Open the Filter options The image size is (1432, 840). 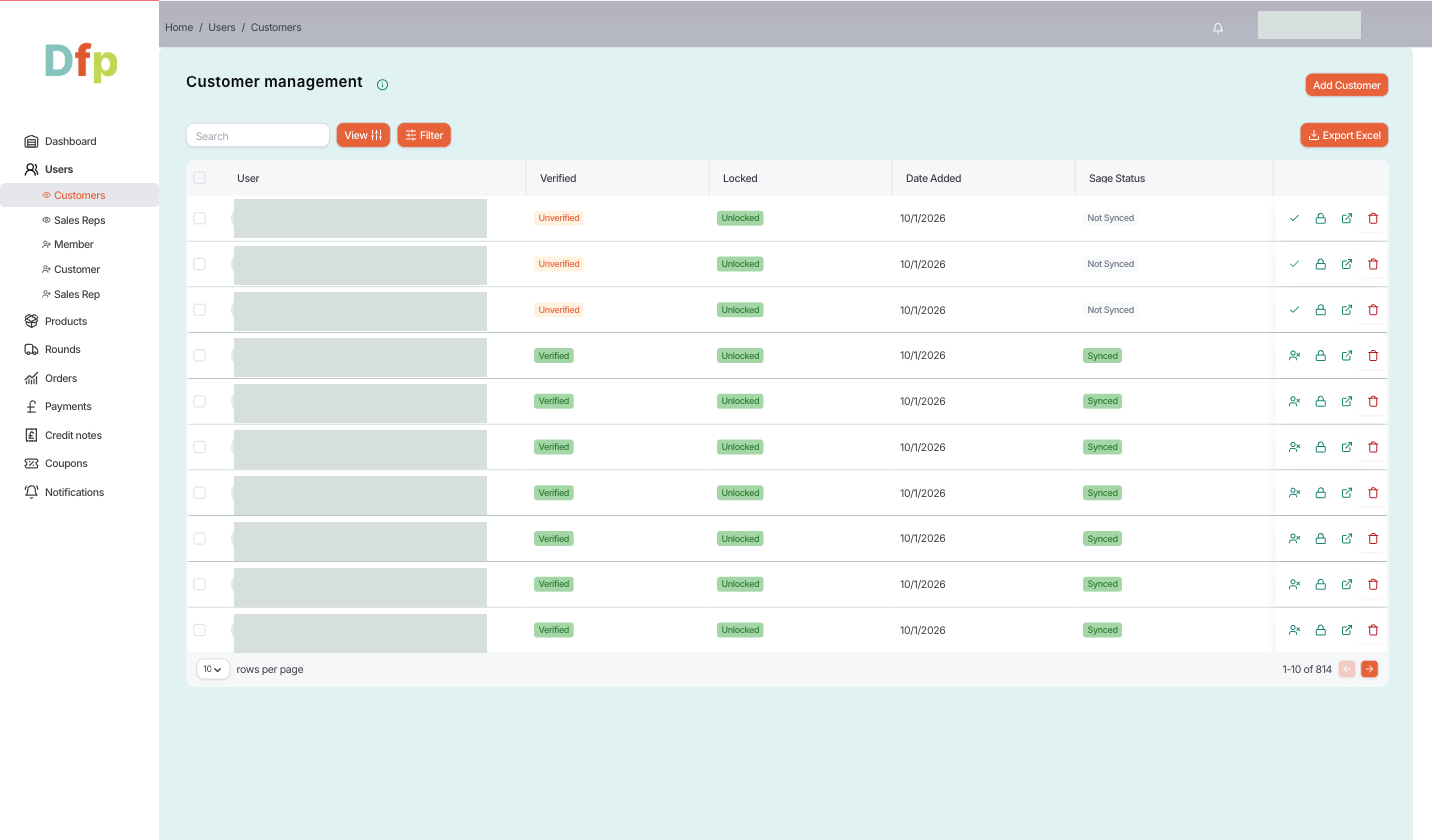pos(424,135)
